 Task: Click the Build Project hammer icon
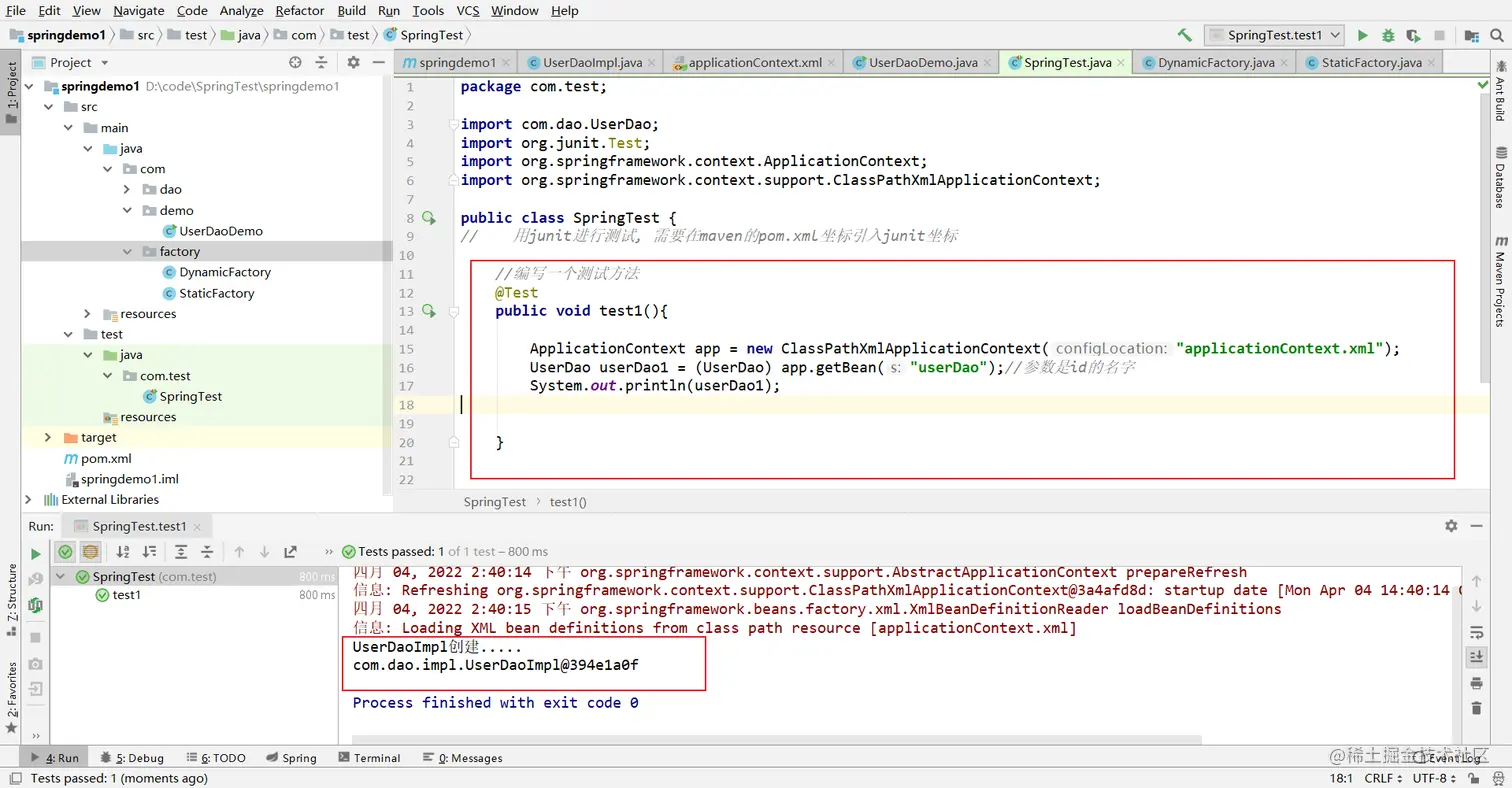click(x=1185, y=35)
